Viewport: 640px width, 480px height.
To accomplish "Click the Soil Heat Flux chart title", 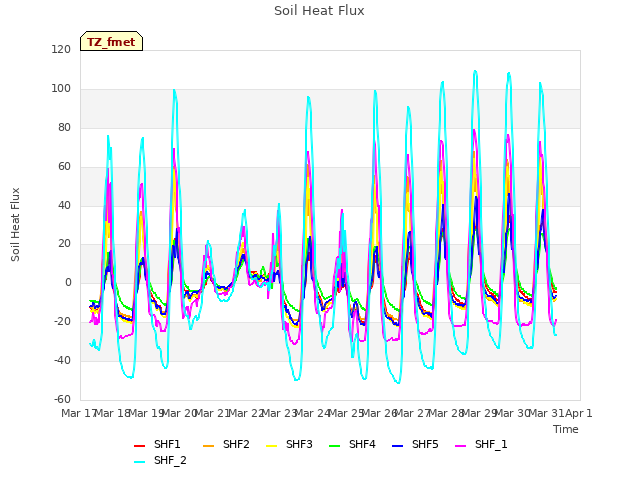I will (x=319, y=11).
